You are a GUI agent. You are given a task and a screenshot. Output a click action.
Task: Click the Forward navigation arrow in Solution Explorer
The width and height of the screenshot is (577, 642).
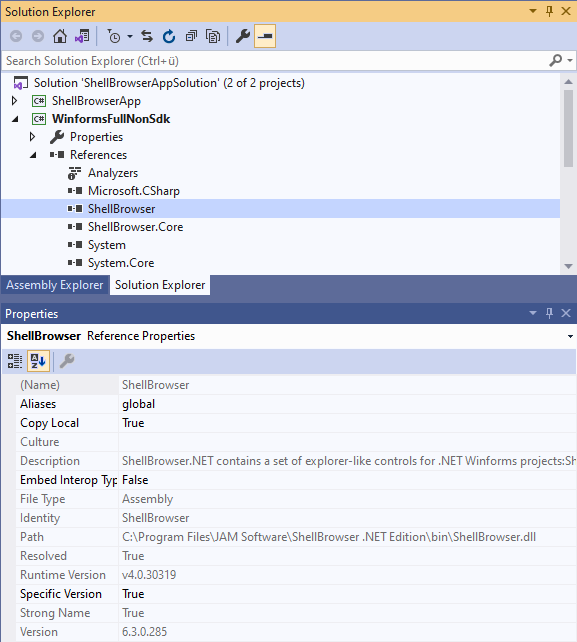tap(38, 36)
